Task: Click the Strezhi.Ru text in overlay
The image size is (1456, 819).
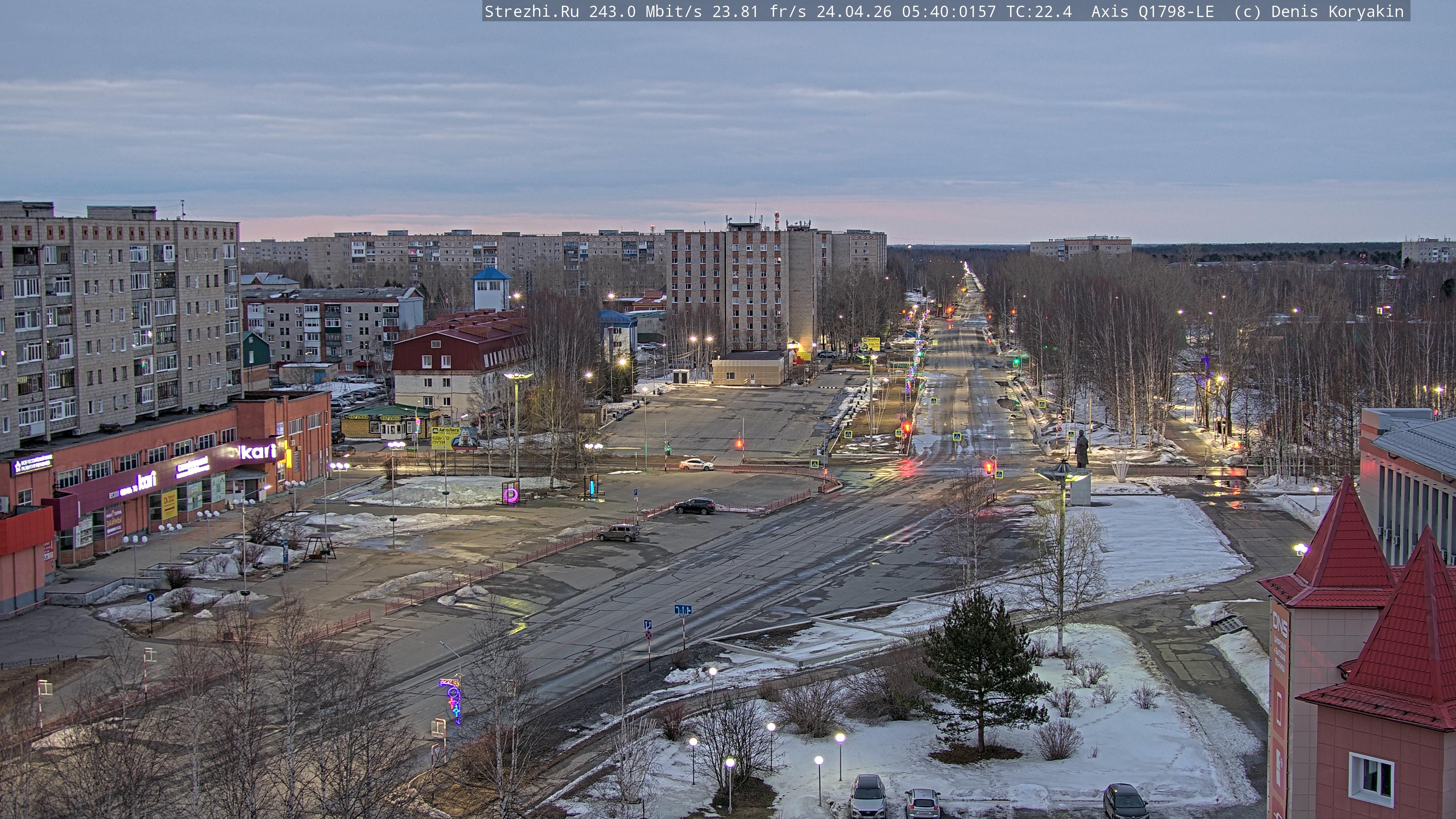Action: pyautogui.click(x=531, y=12)
